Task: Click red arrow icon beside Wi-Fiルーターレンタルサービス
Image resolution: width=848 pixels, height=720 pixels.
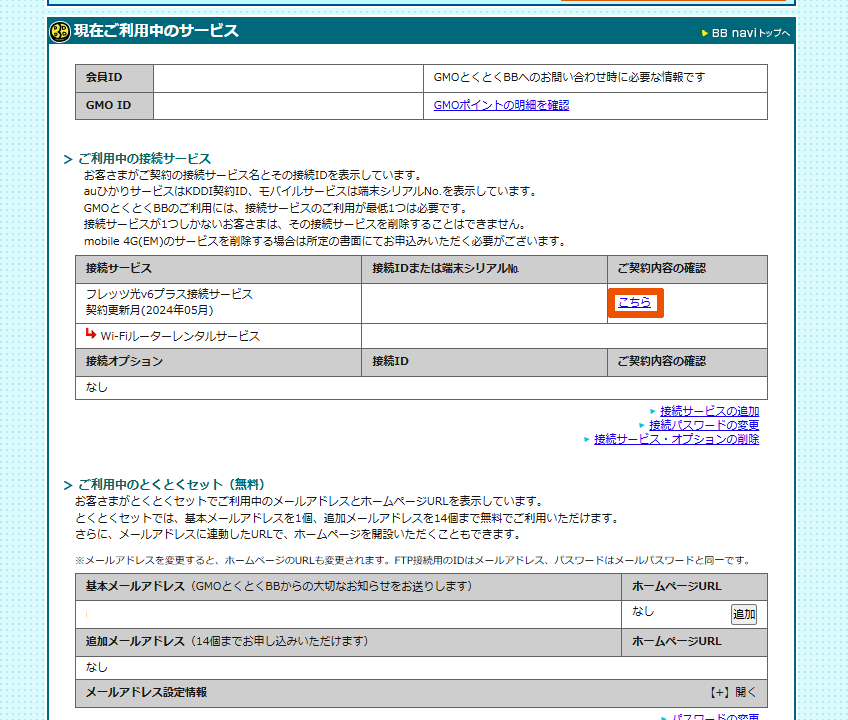Action: click(91, 335)
